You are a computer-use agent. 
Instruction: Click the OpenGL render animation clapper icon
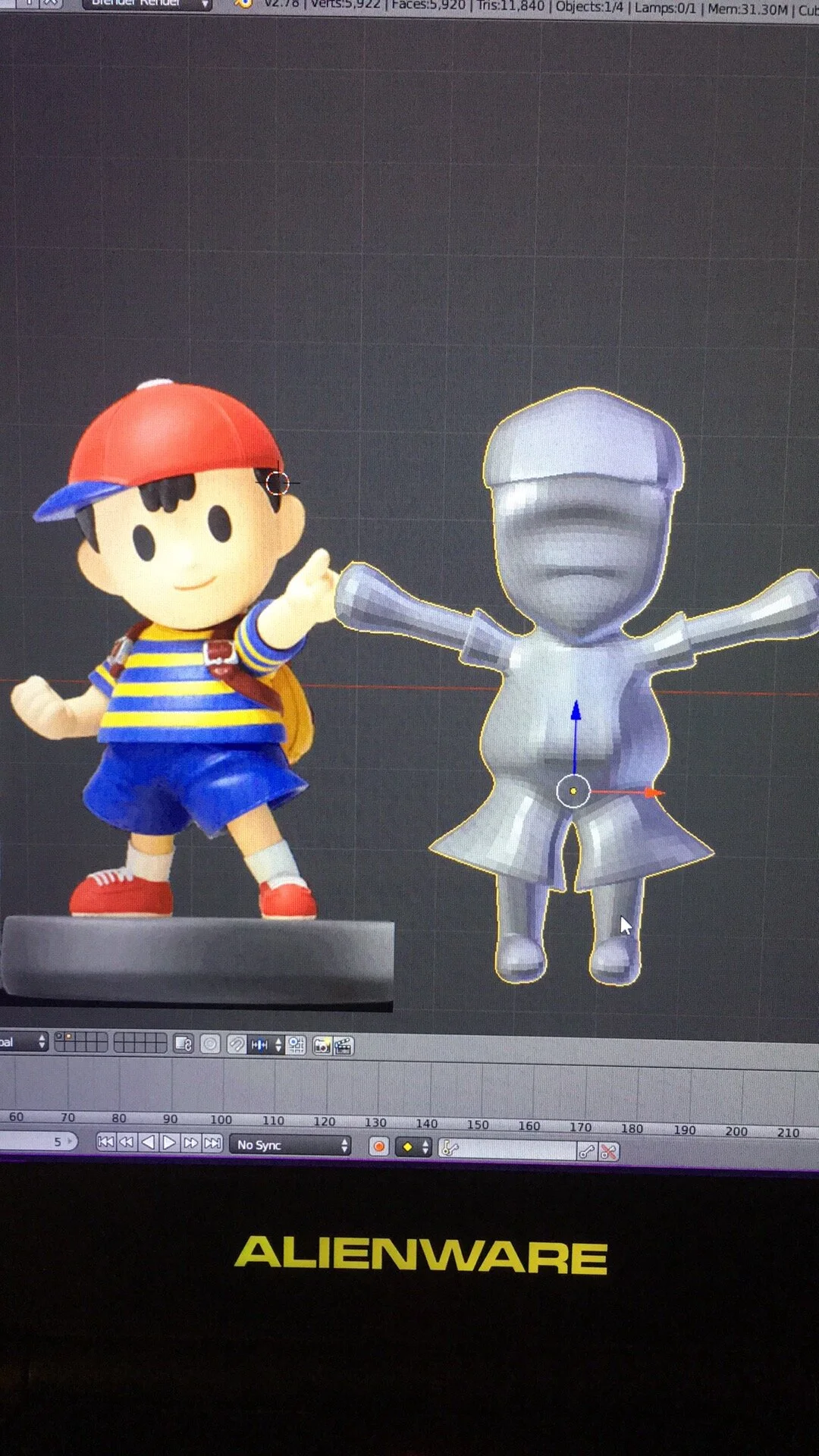pos(344,1046)
